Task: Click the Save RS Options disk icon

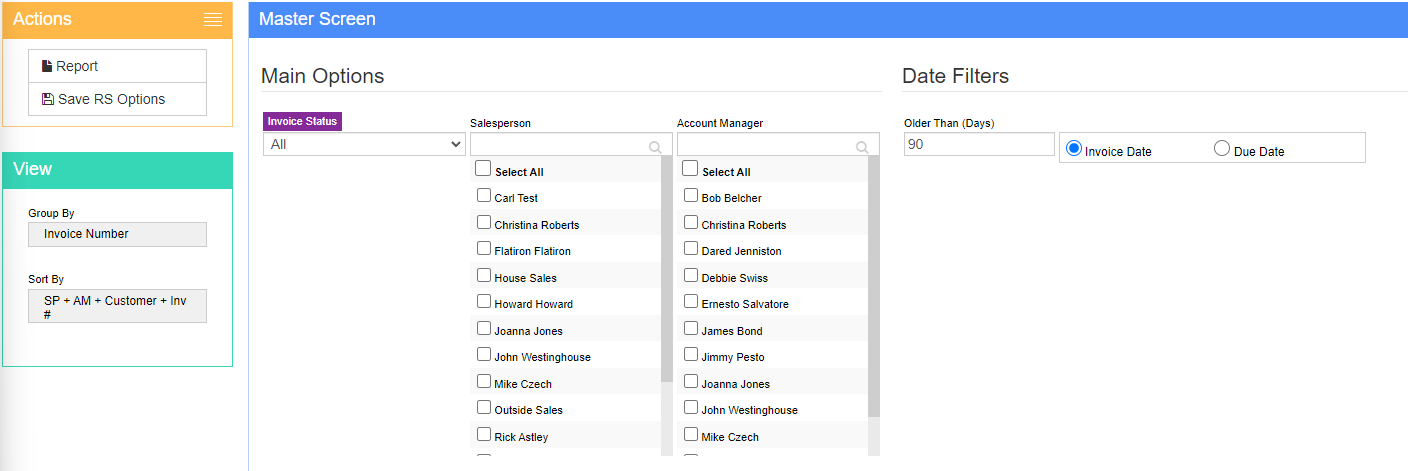Action: coord(48,99)
